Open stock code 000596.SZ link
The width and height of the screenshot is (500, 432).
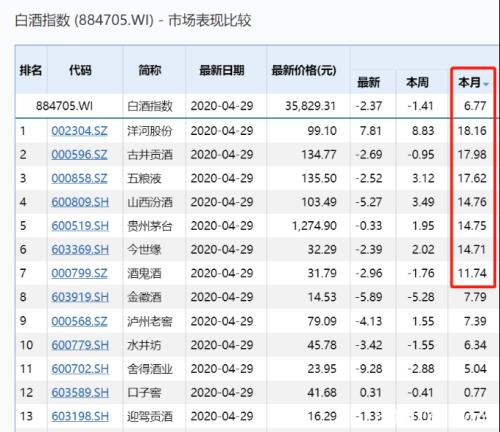click(x=79, y=154)
